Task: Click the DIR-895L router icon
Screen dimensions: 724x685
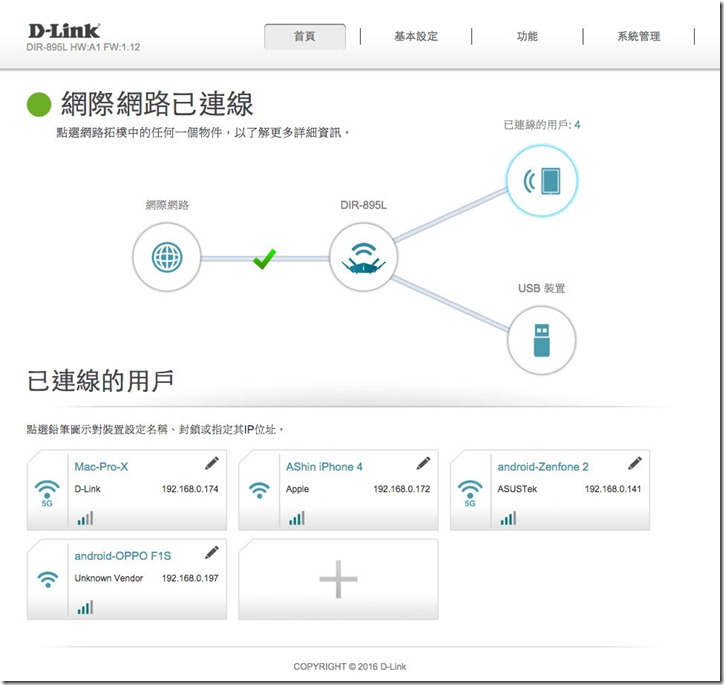Action: (x=363, y=257)
